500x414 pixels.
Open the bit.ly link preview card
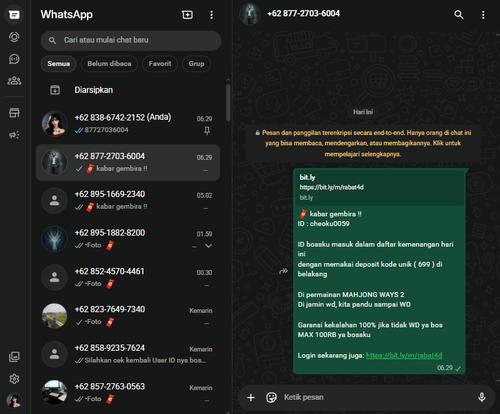pos(379,187)
